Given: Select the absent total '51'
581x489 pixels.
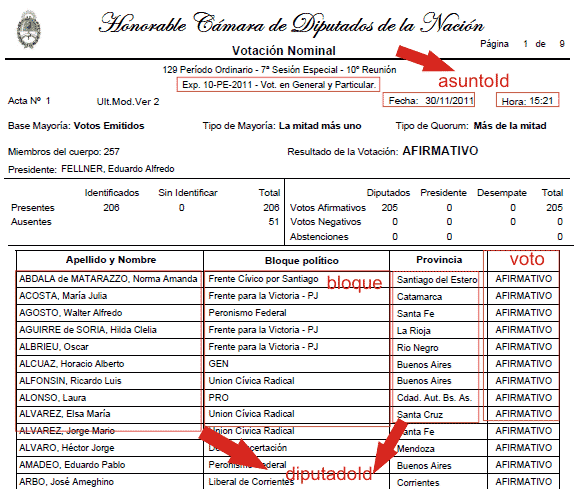Looking at the screenshot, I should click(x=274, y=222).
